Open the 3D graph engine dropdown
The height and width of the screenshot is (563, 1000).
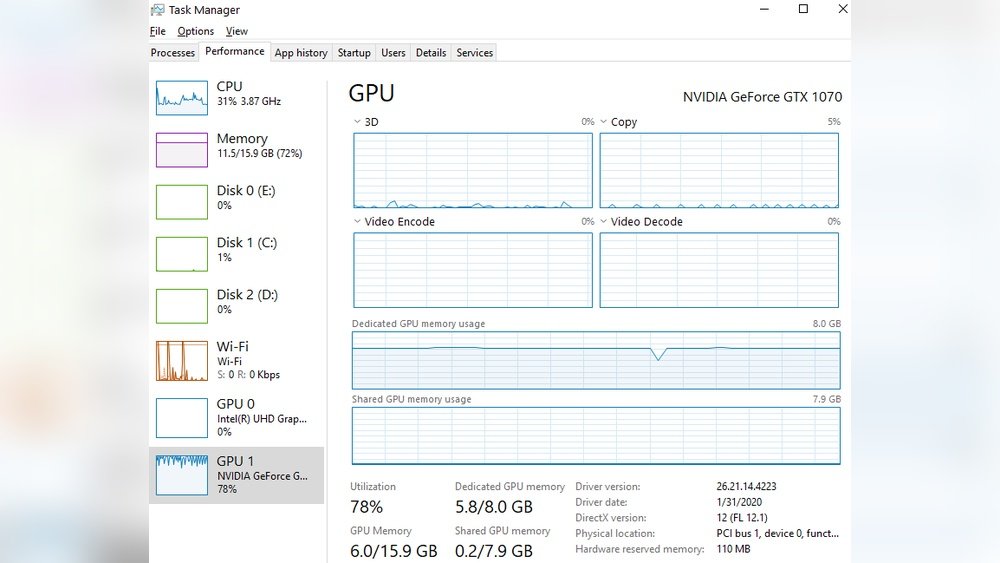coord(358,122)
